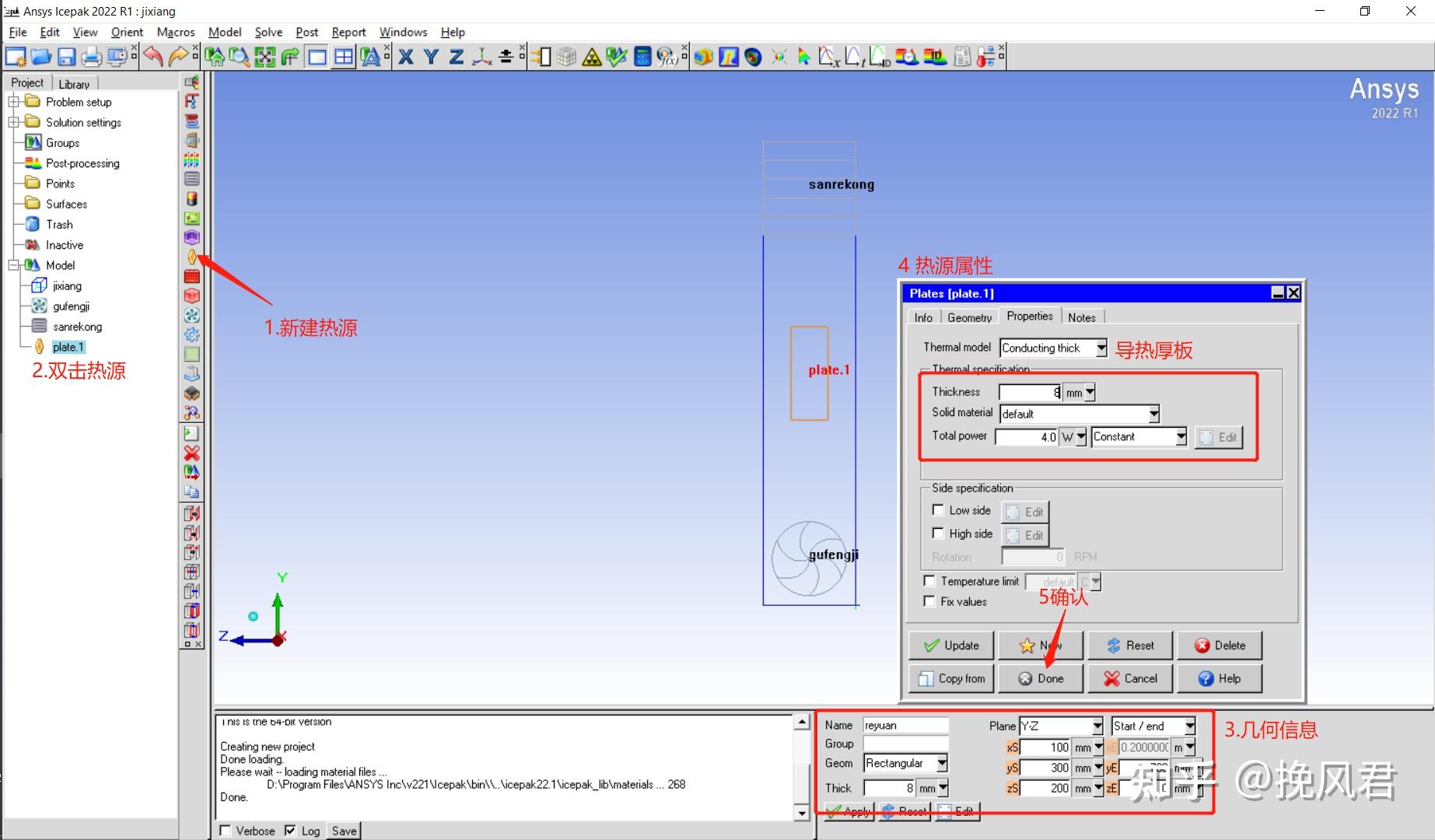Activate the Zoom in magnifier icon
The height and width of the screenshot is (840, 1435).
[240, 57]
